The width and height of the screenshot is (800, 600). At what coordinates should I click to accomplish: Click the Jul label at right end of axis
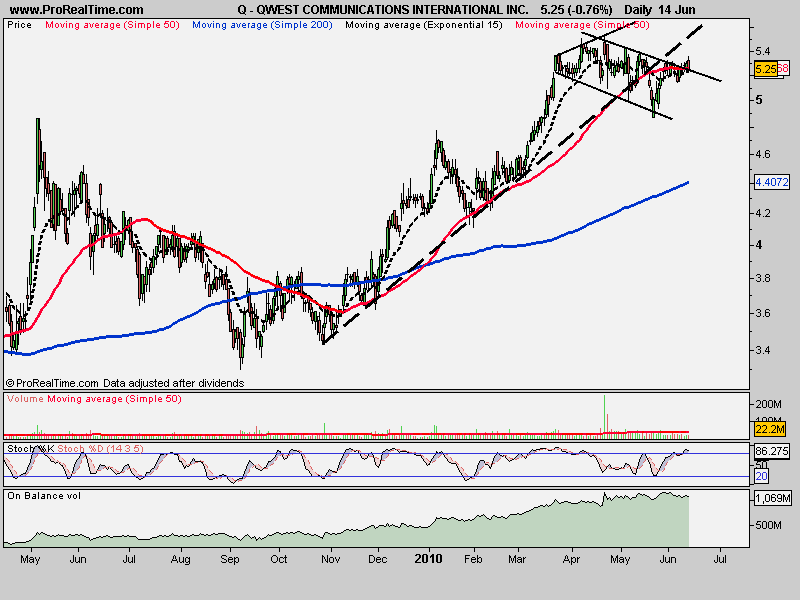pyautogui.click(x=720, y=559)
